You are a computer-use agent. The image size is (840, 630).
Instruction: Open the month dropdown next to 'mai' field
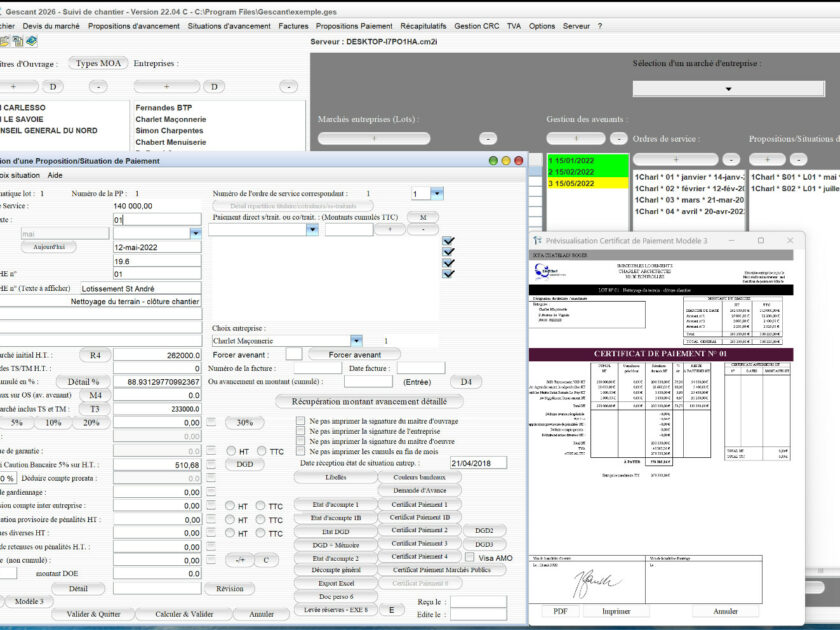(196, 233)
